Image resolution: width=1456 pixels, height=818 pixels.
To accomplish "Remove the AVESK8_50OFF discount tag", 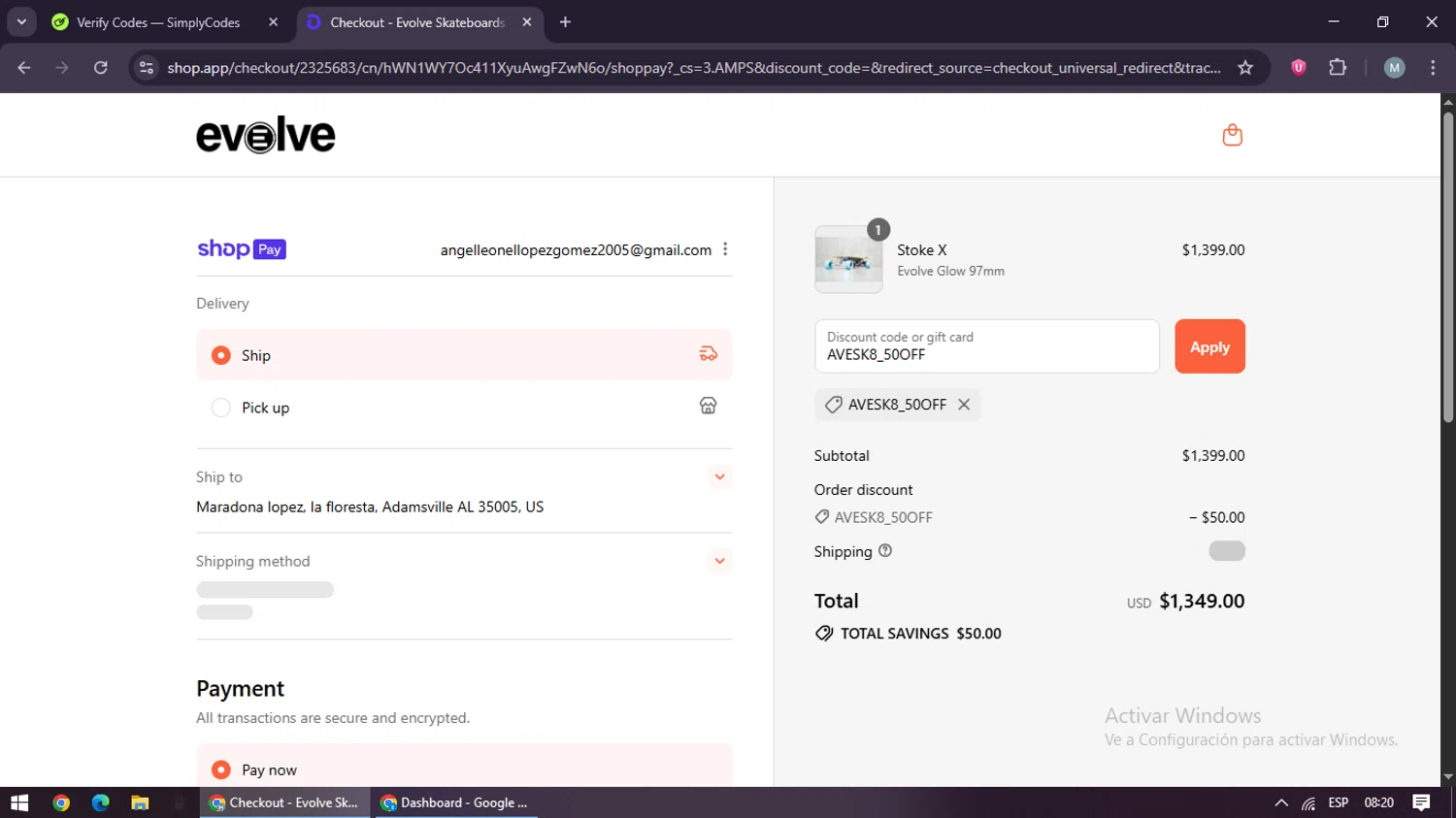I will (964, 405).
